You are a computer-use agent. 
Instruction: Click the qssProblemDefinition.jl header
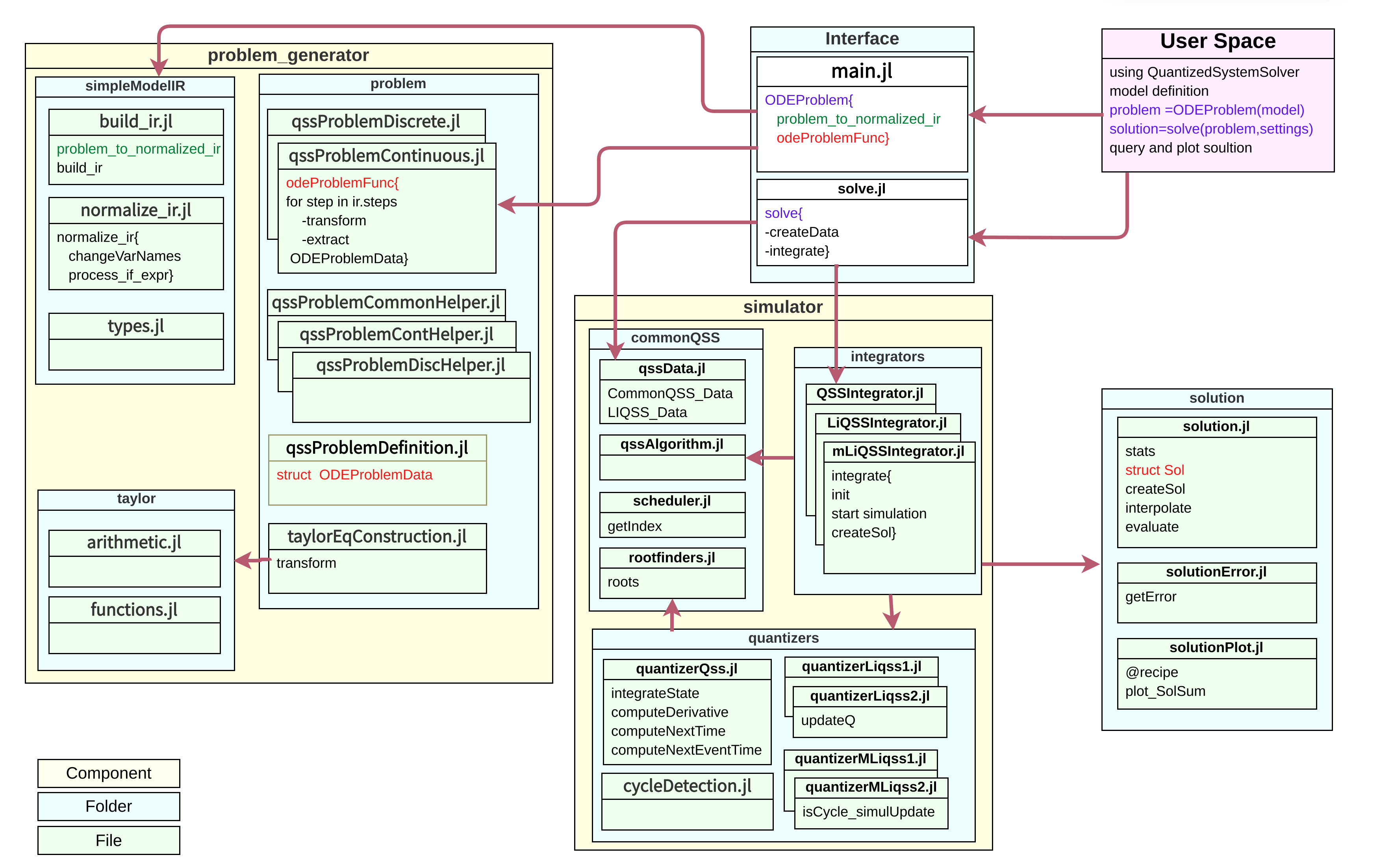377,448
